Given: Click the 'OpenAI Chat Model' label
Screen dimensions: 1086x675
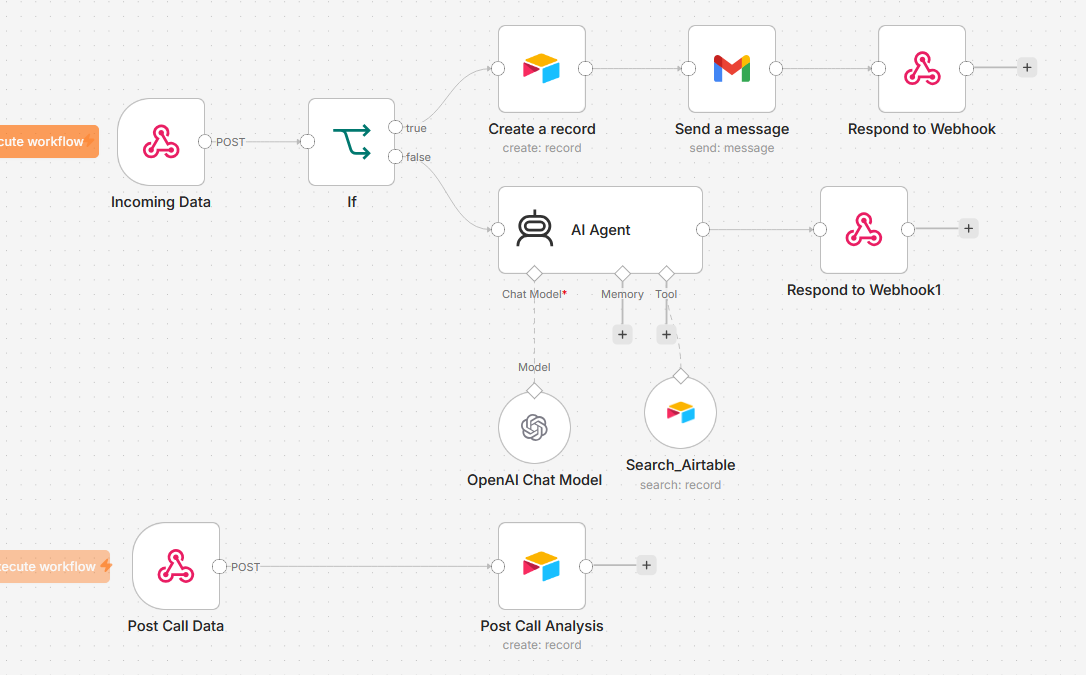Looking at the screenshot, I should point(535,480).
